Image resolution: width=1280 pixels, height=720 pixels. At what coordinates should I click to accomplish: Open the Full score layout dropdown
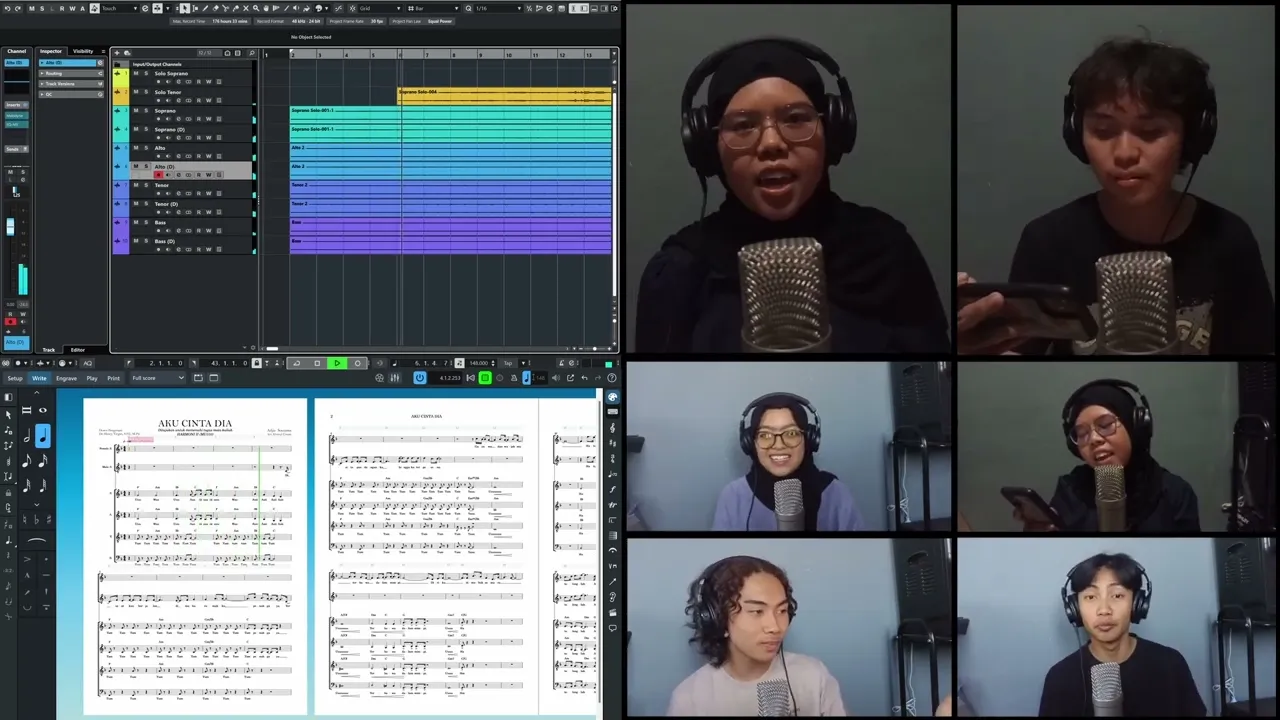(158, 378)
